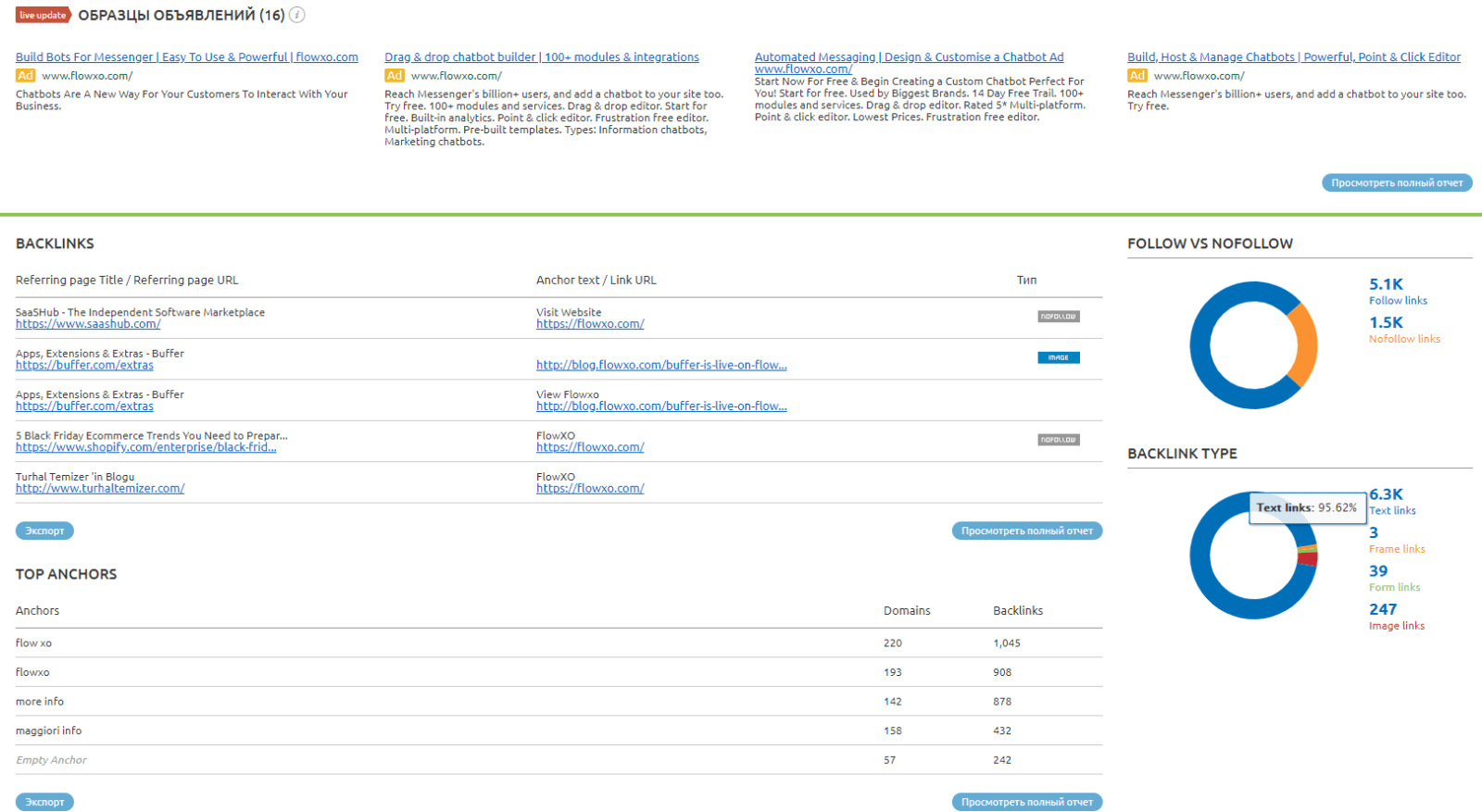Click the nofollow tag in the SaaSHub row

[1059, 317]
